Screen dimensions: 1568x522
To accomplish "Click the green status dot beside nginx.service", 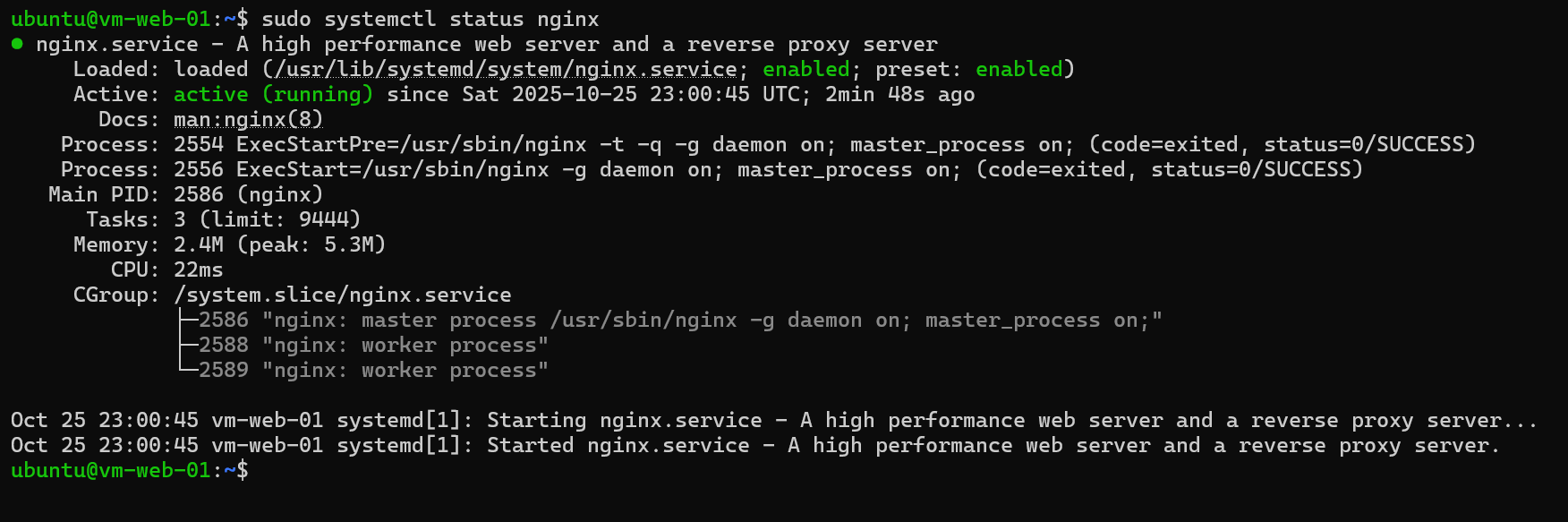I will 17,44.
